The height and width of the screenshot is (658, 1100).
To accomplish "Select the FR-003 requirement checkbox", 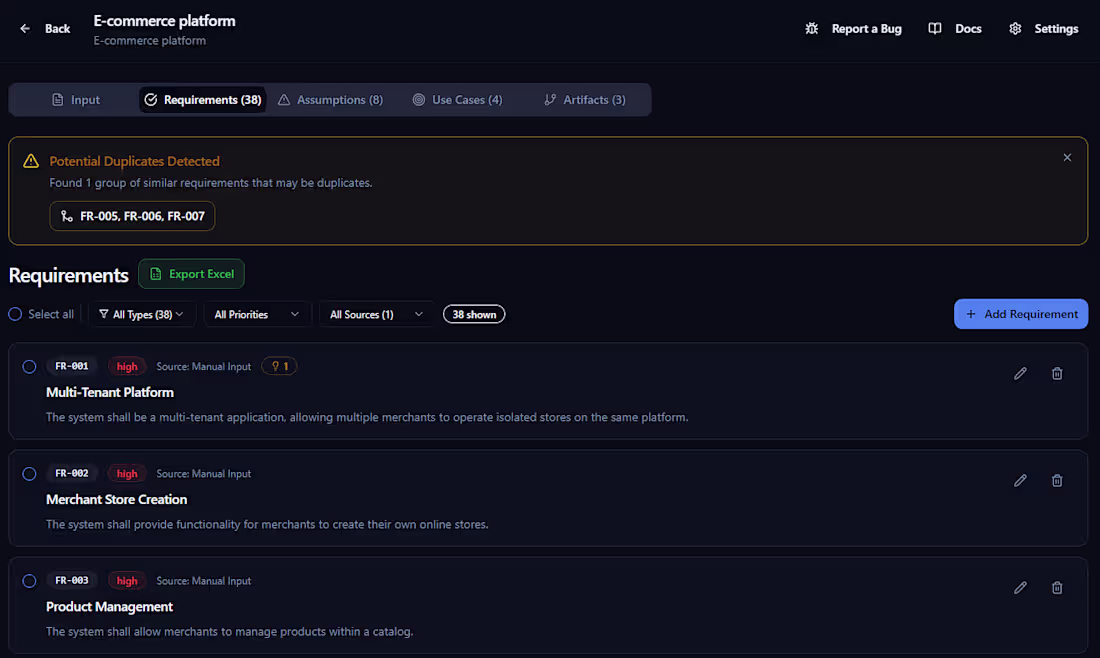I will point(29,581).
